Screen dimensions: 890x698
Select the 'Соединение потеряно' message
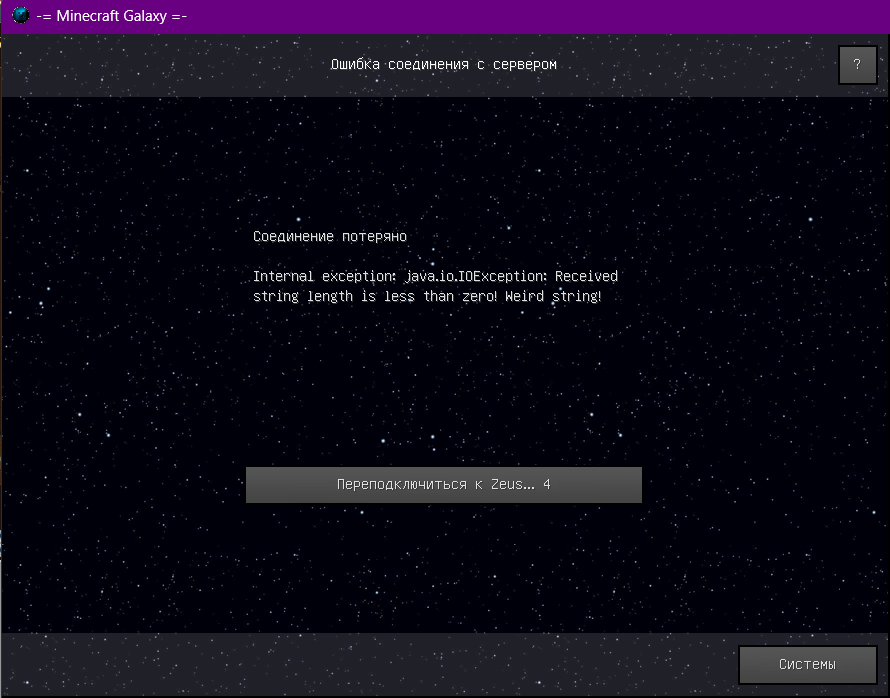[x=330, y=237]
